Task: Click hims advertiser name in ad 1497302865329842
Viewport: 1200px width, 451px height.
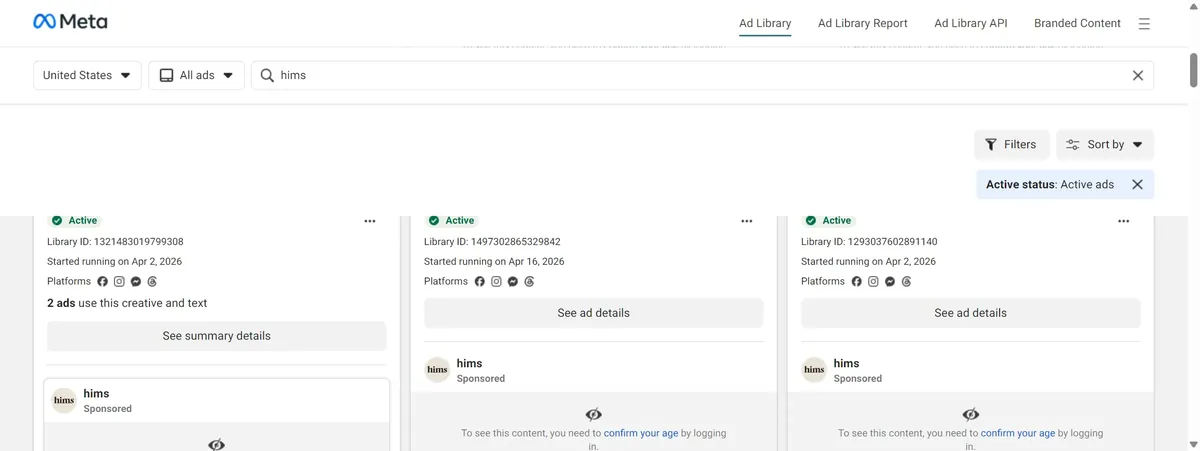Action: (x=470, y=364)
